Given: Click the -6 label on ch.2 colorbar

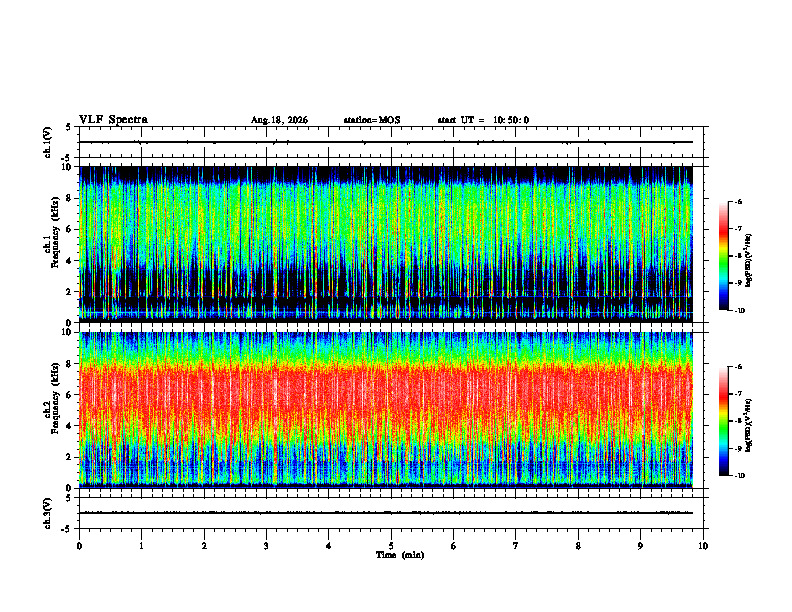Looking at the screenshot, I should [x=738, y=367].
